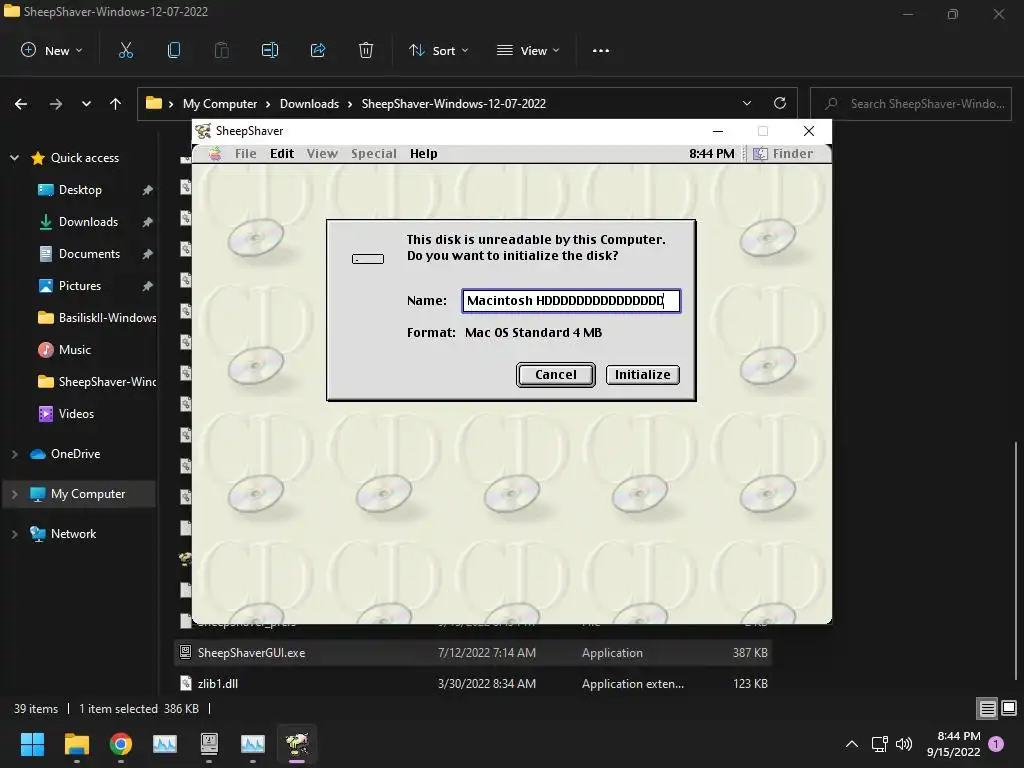Open the Mac View menu

[323, 153]
